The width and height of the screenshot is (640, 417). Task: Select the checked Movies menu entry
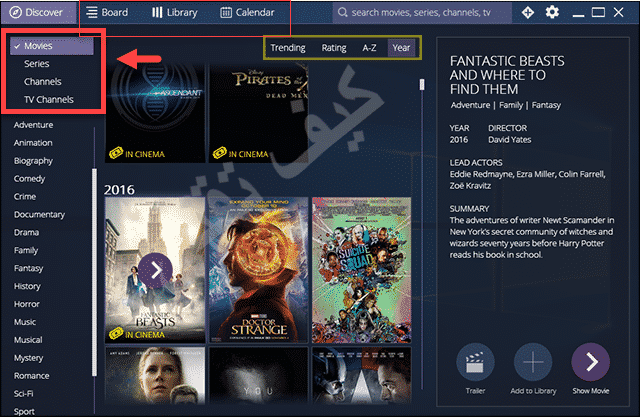click(x=52, y=46)
